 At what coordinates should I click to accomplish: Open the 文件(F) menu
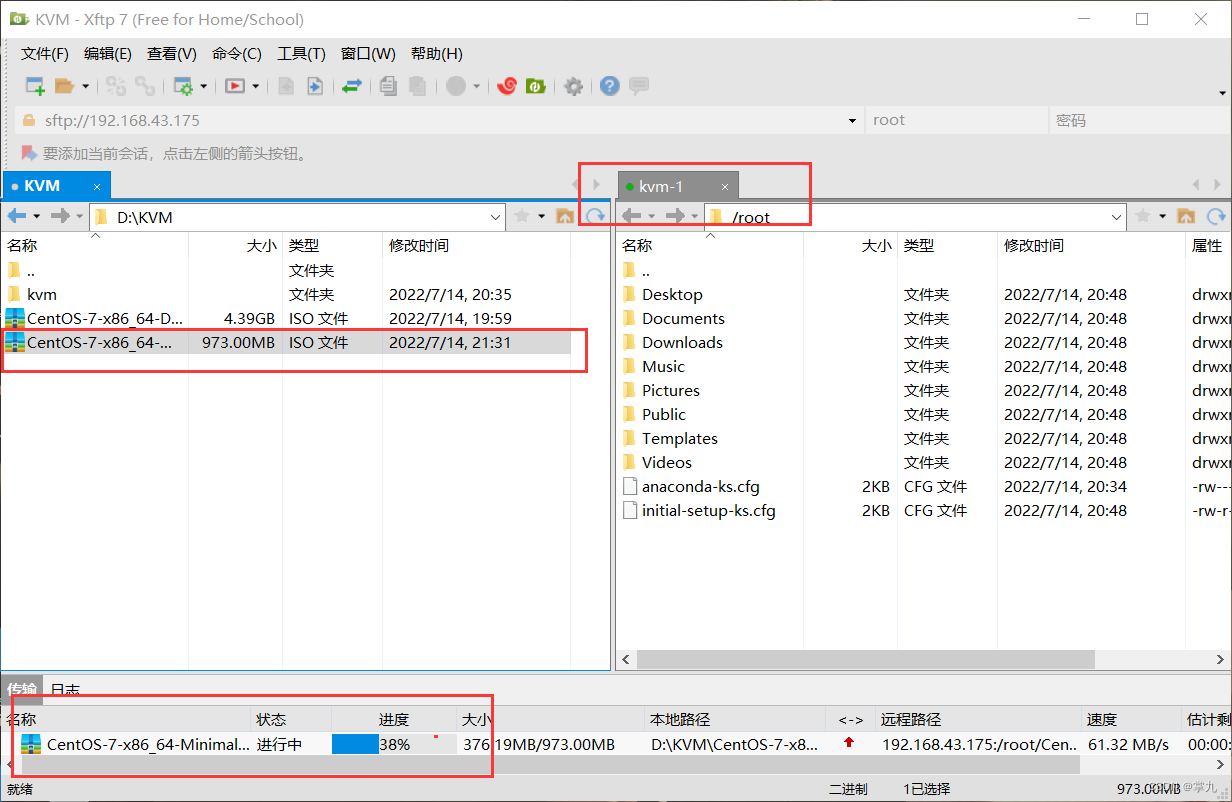click(x=45, y=54)
